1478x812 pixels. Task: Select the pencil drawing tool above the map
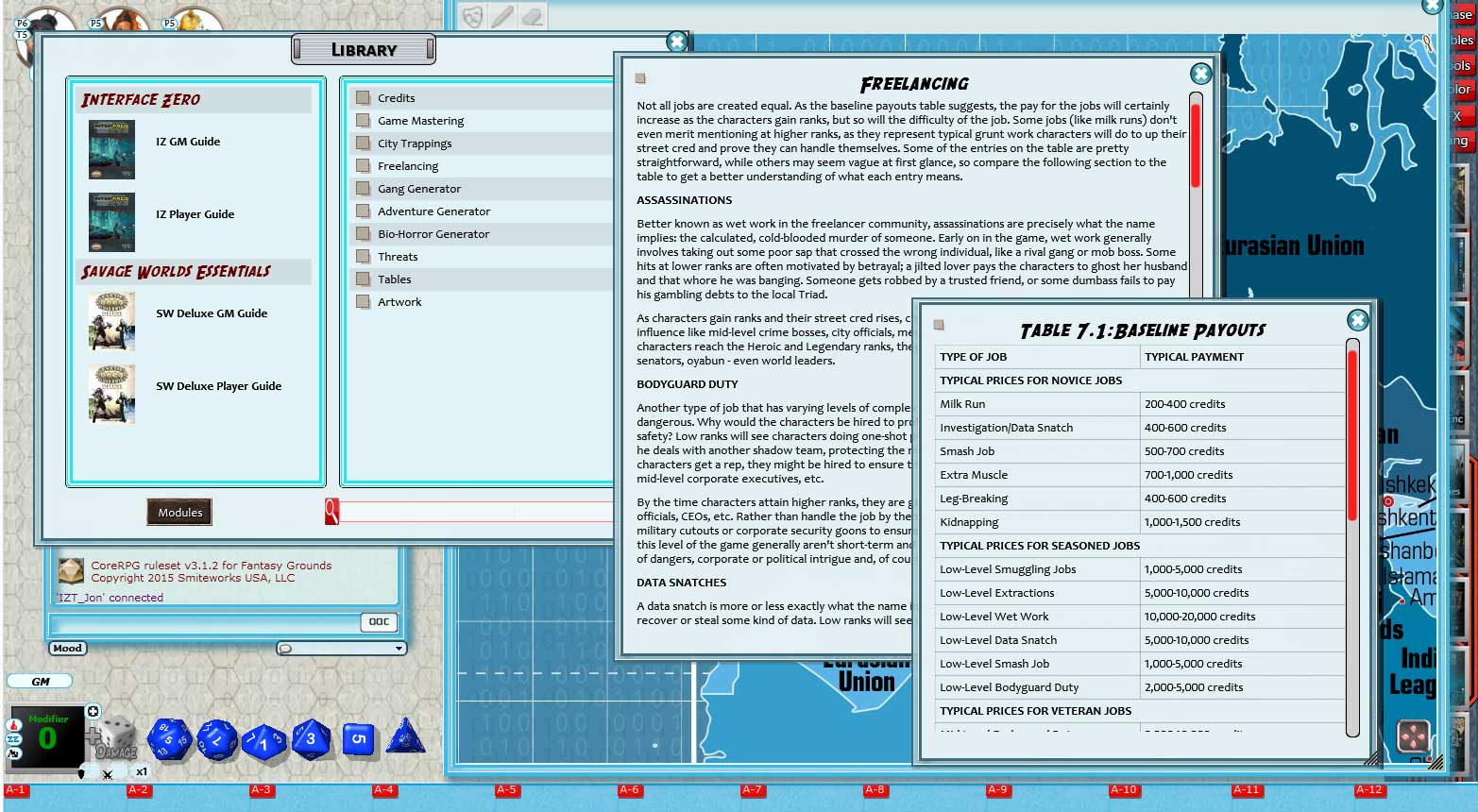point(502,16)
